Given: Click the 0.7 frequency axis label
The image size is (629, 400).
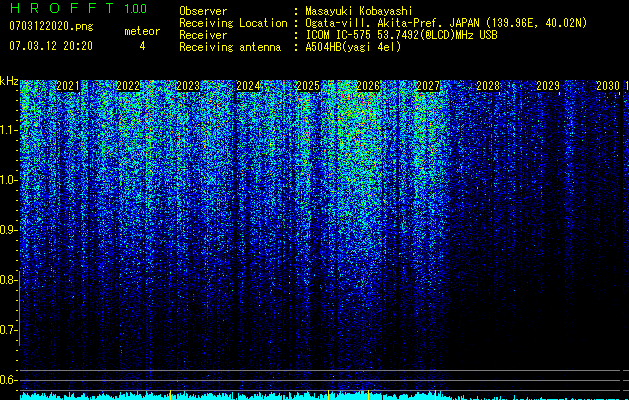Looking at the screenshot, I should (7, 330).
